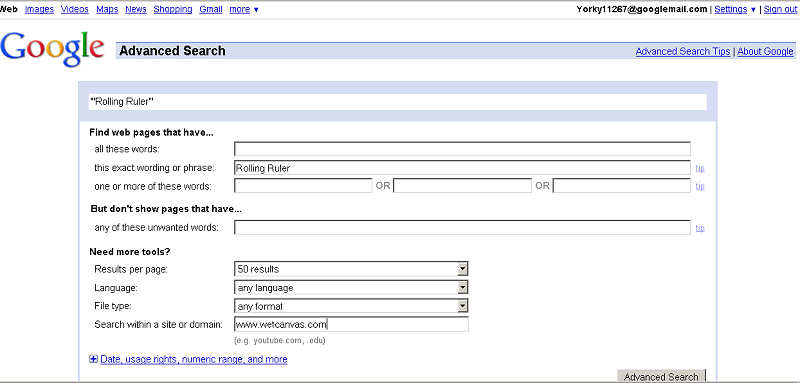Click the 'Results per page:' label
The height and width of the screenshot is (383, 800).
click(x=131, y=269)
